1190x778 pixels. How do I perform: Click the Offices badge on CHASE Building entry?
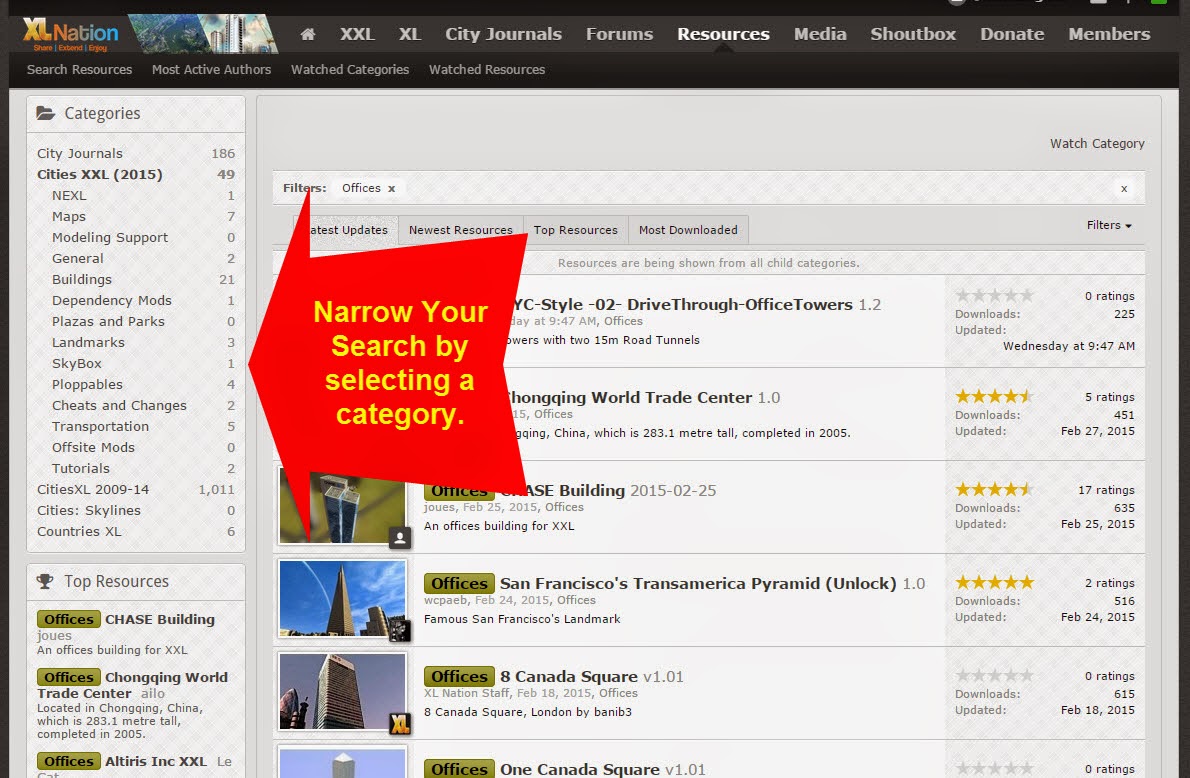[x=458, y=490]
